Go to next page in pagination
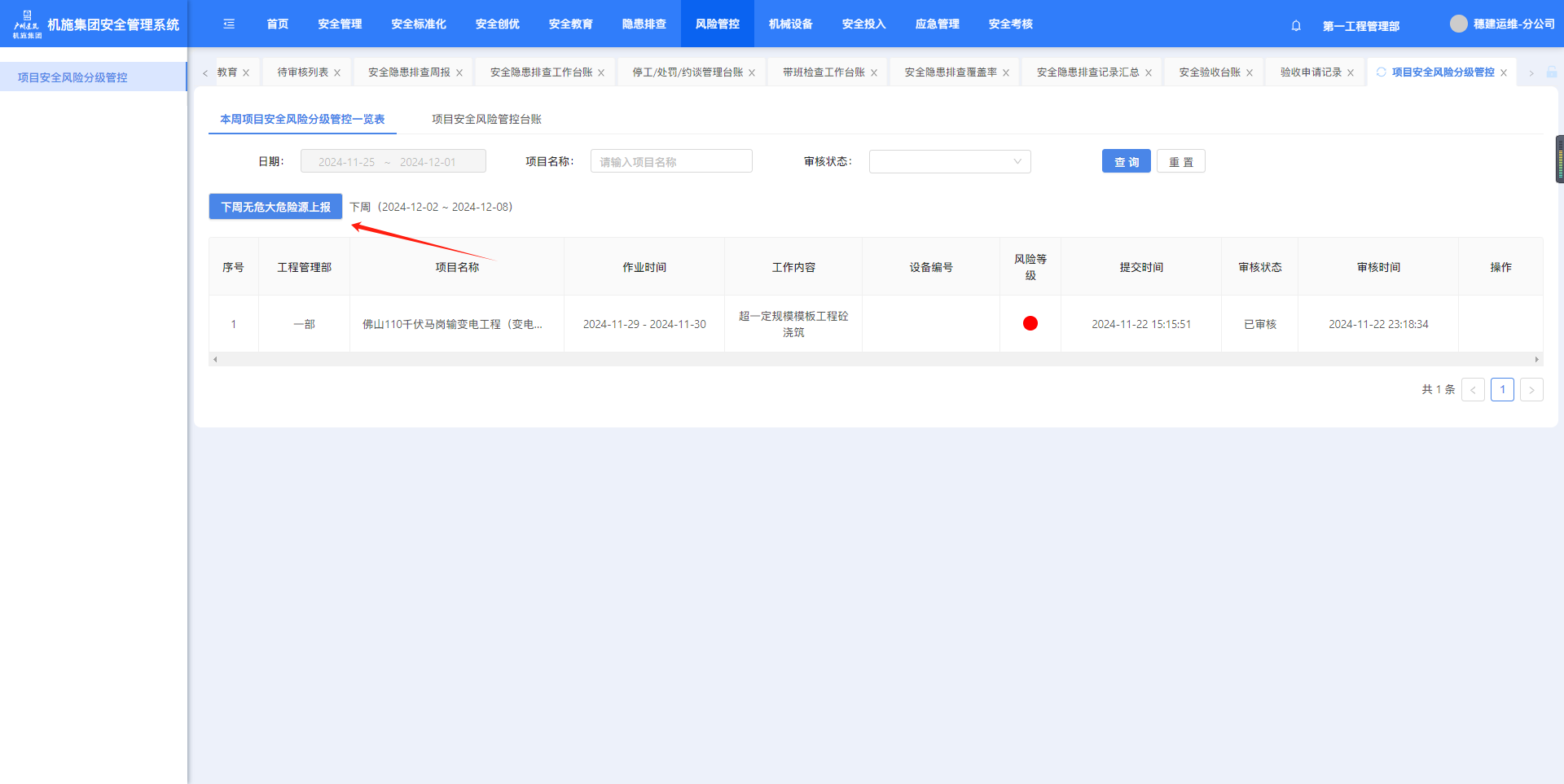Viewport: 1564px width, 784px height. point(1531,390)
